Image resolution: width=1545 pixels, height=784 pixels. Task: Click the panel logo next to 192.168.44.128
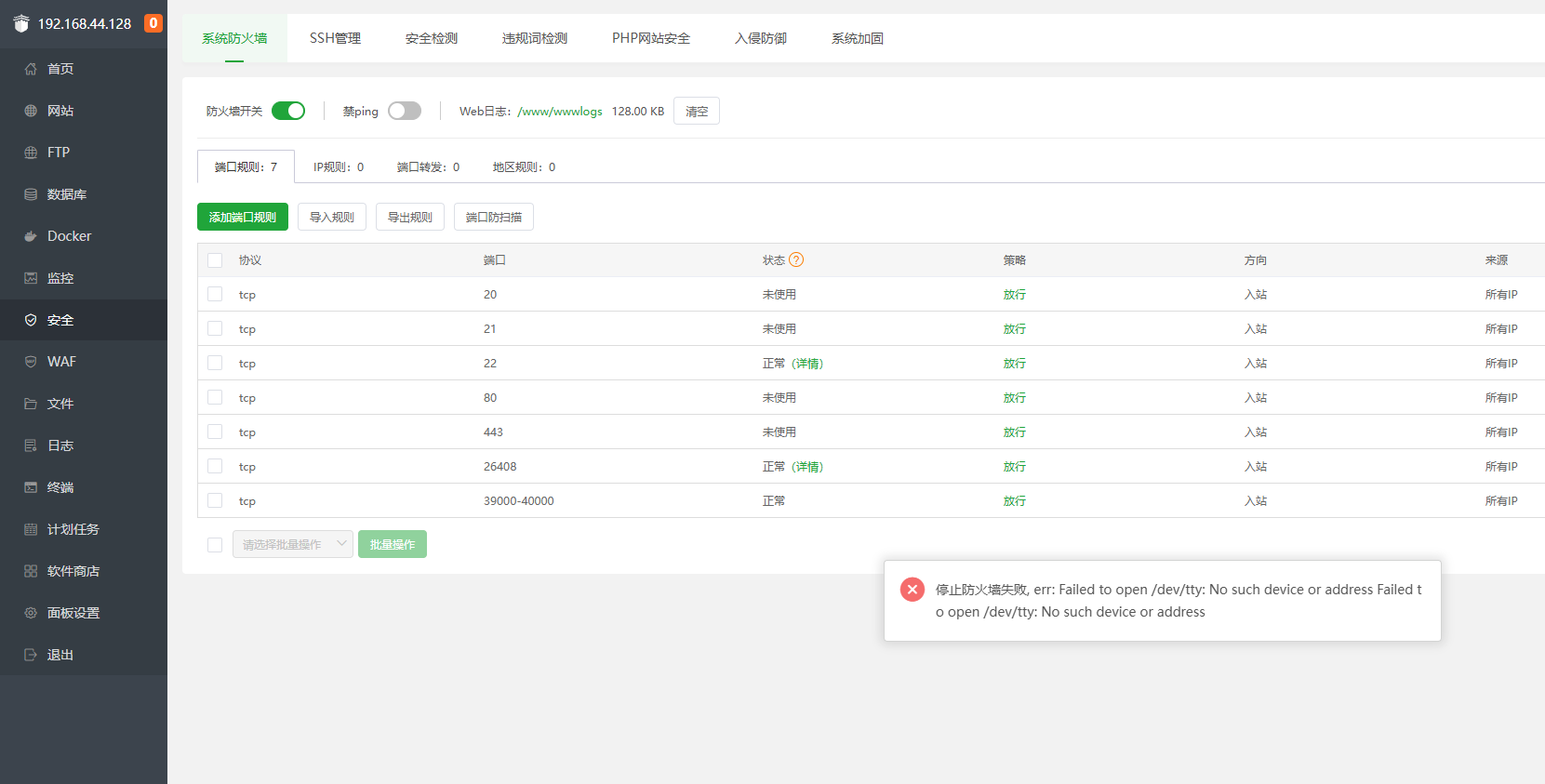(21, 23)
